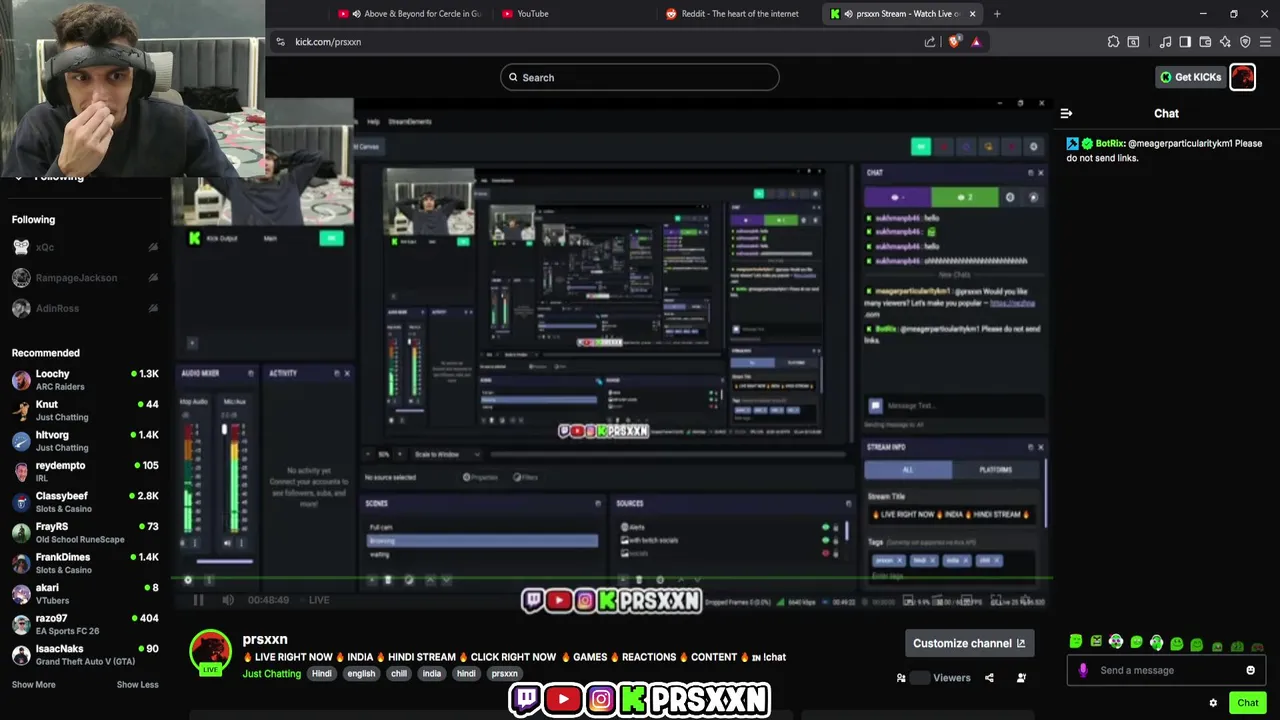Viewport: 1280px width, 720px height.
Task: Open RampageJackson followed channel
Action: pos(85,278)
